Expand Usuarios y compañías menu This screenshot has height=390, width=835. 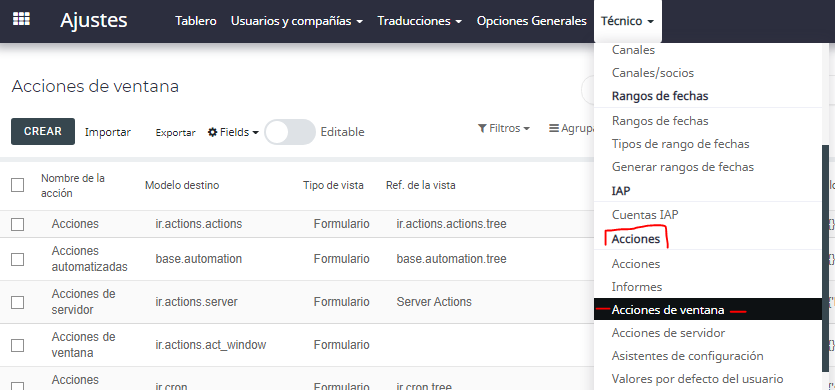pos(297,21)
